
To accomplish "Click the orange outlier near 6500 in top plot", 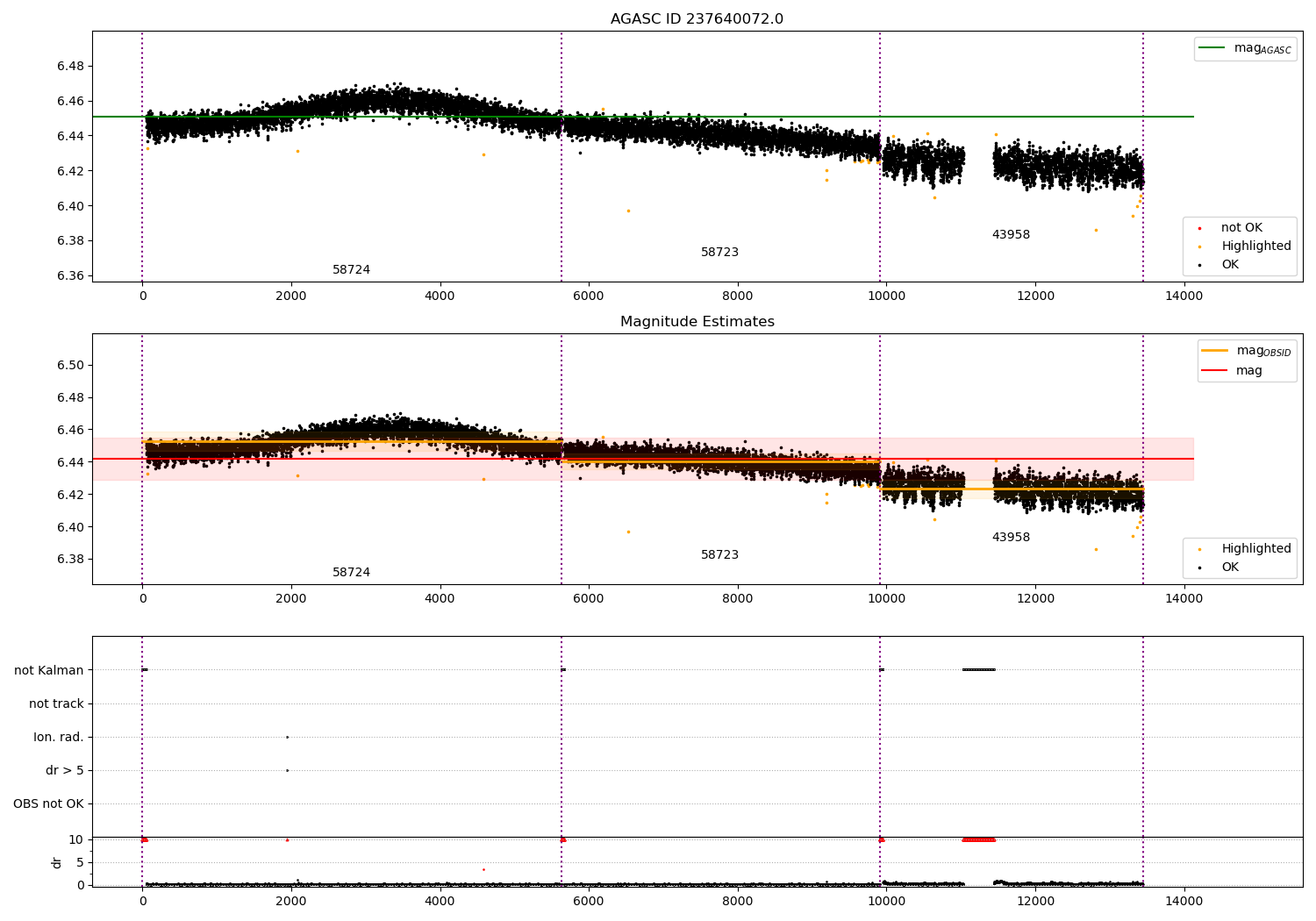I will 628,211.
